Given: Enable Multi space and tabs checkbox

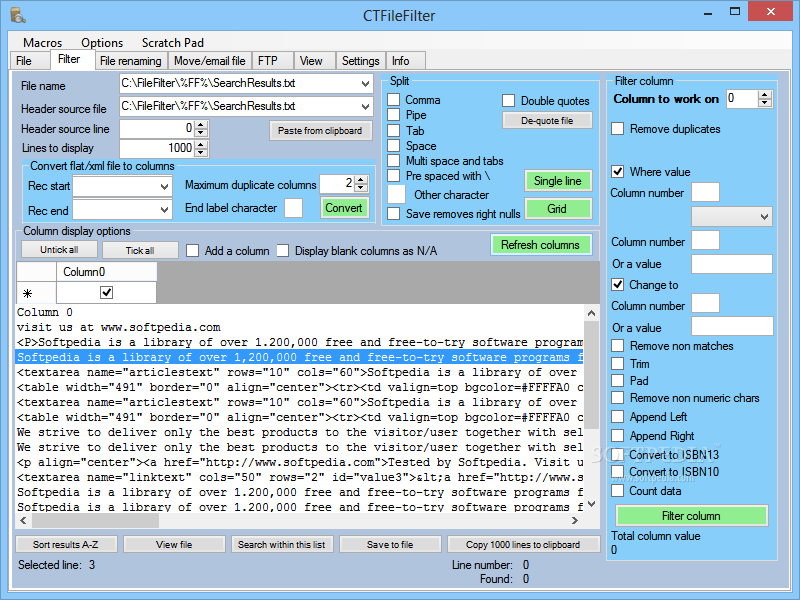Looking at the screenshot, I should [x=393, y=161].
